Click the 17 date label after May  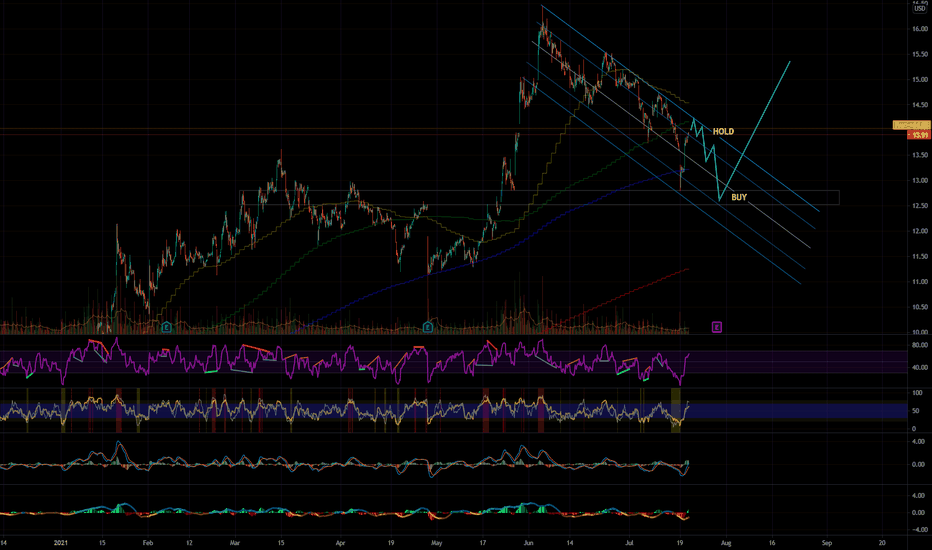[x=483, y=542]
